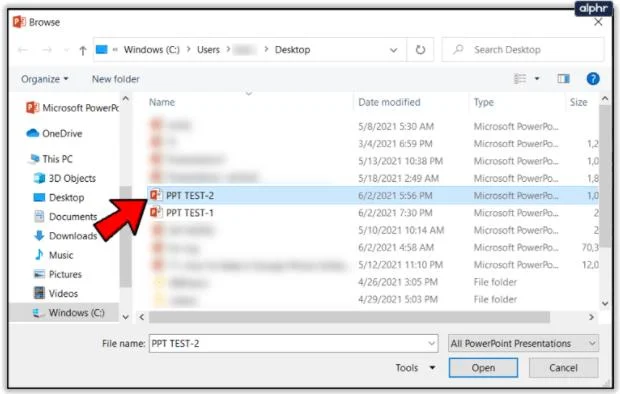This screenshot has height=394, width=620.
Task: Open the recent locations dropdown arrow
Action: (66, 50)
